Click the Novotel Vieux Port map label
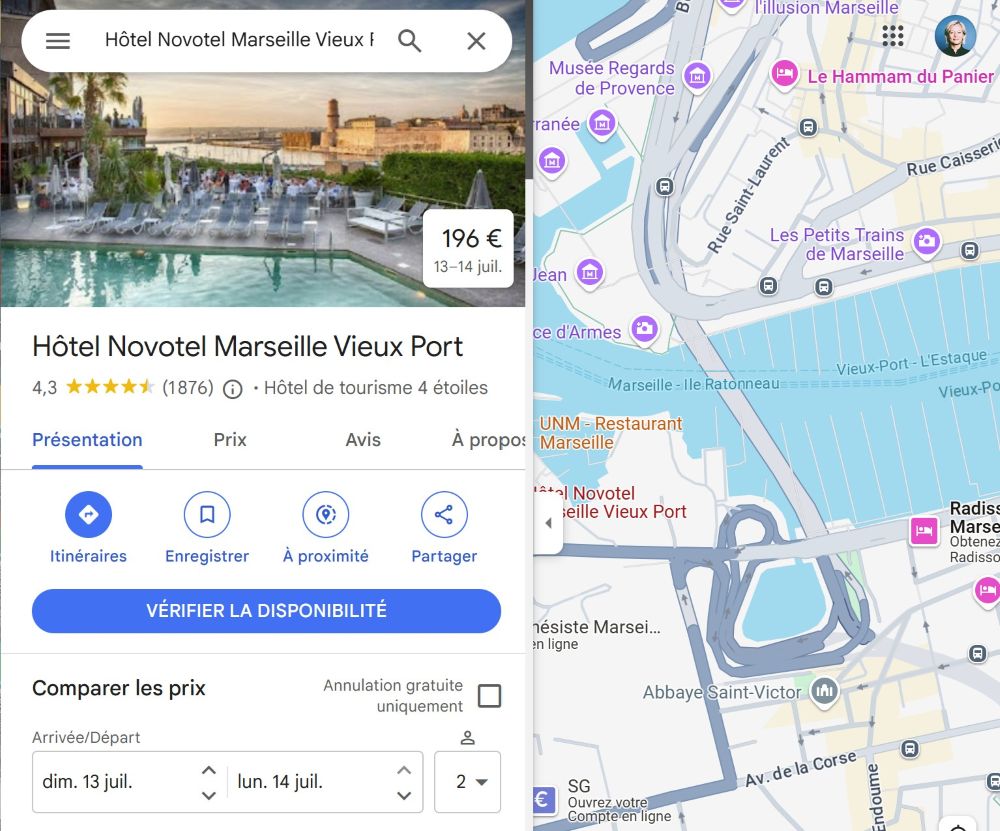1000x831 pixels. 610,503
